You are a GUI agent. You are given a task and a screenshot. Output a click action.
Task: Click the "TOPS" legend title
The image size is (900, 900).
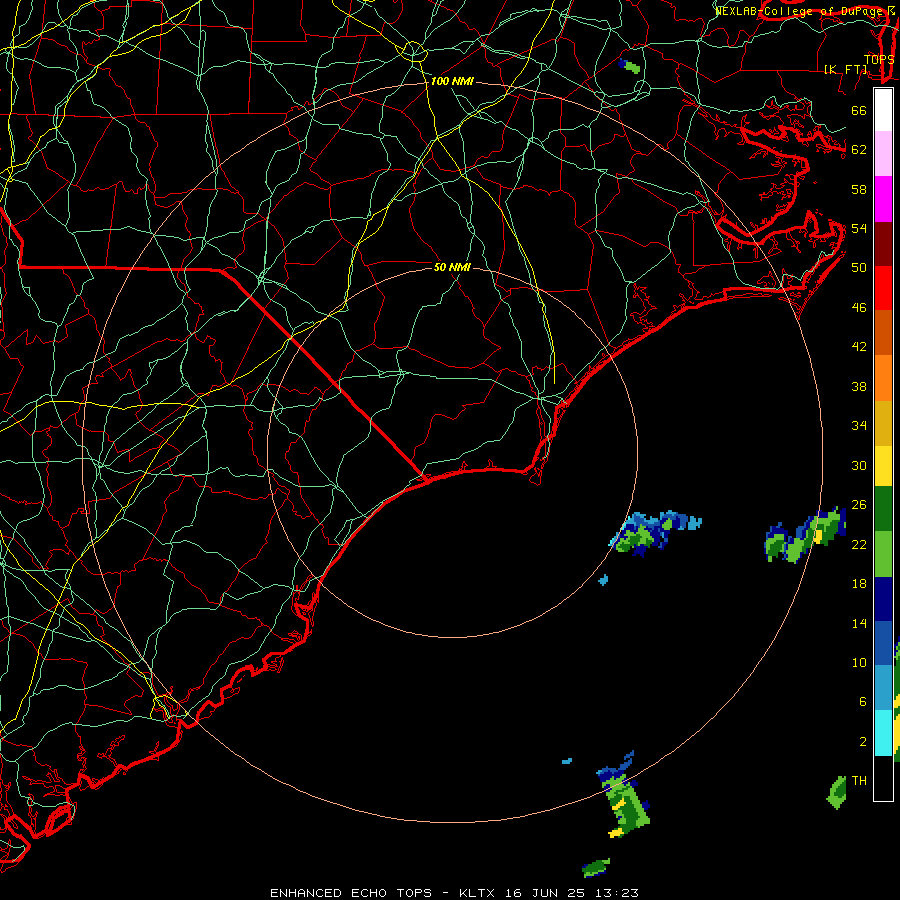(879, 59)
